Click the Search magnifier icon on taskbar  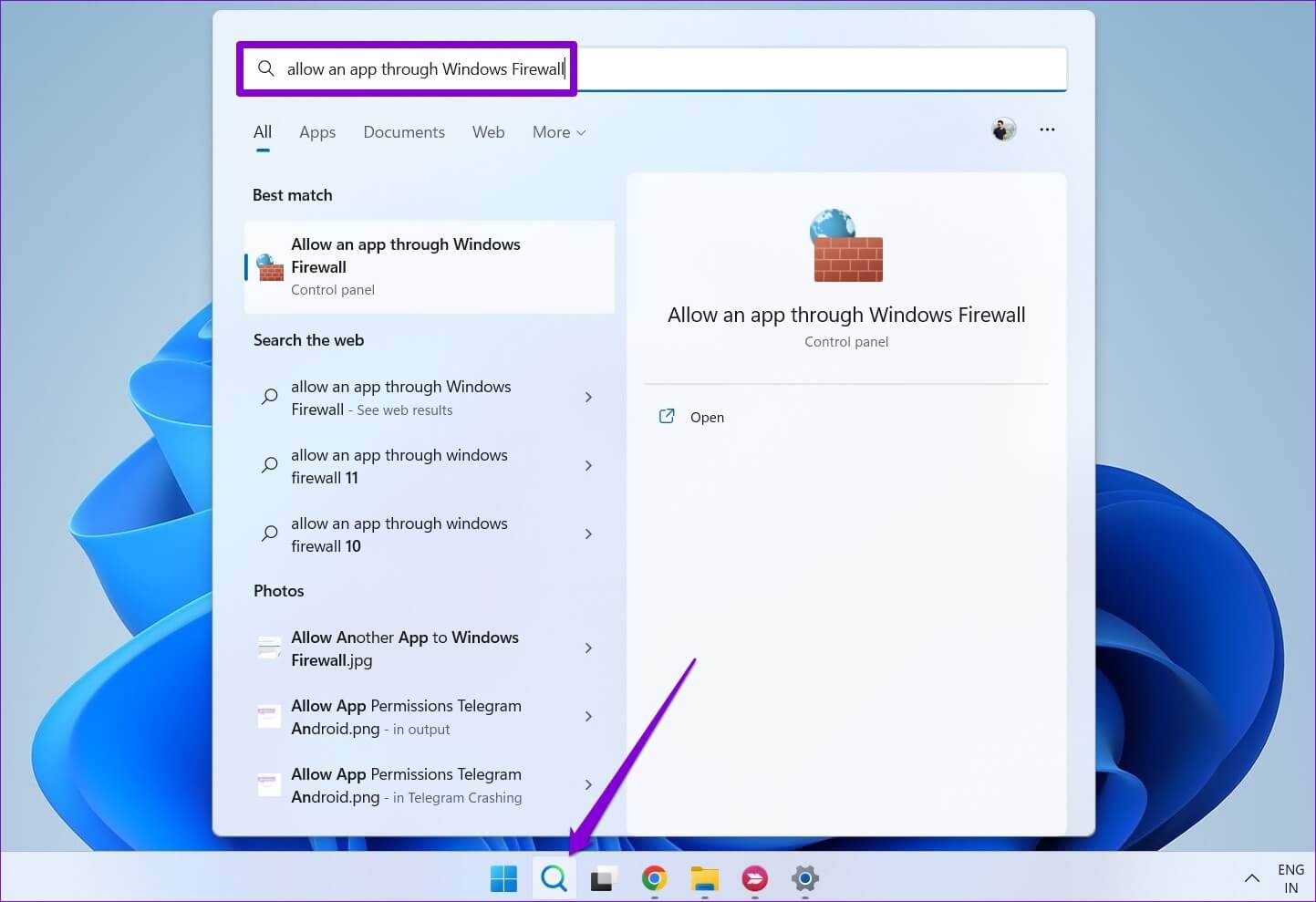click(554, 878)
